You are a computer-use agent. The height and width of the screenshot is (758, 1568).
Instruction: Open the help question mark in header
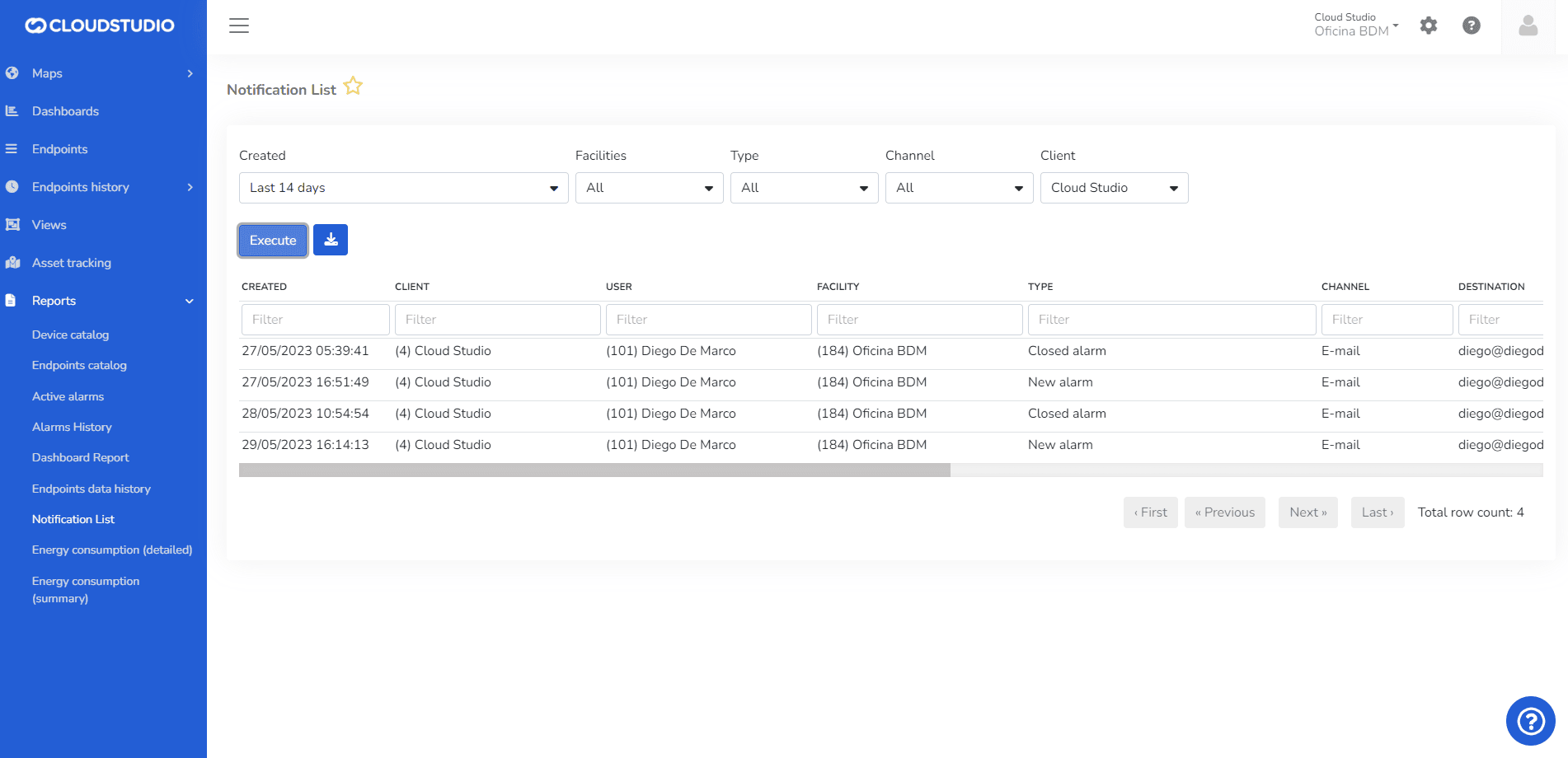point(1472,26)
